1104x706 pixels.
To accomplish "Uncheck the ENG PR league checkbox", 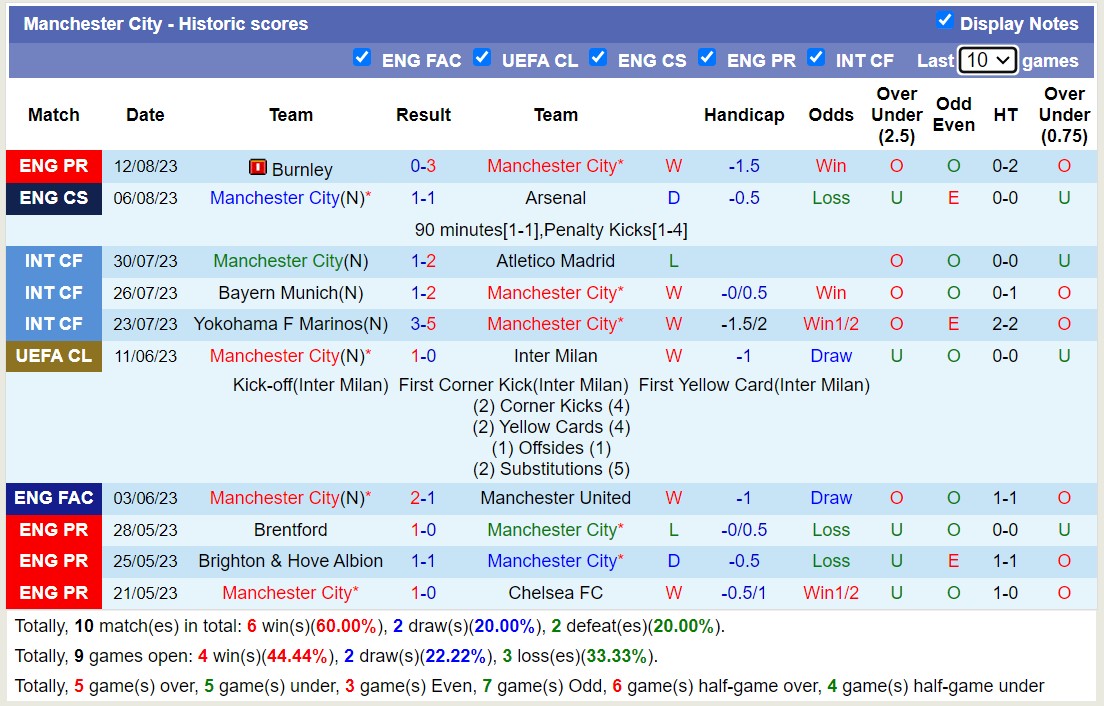I will 707,58.
